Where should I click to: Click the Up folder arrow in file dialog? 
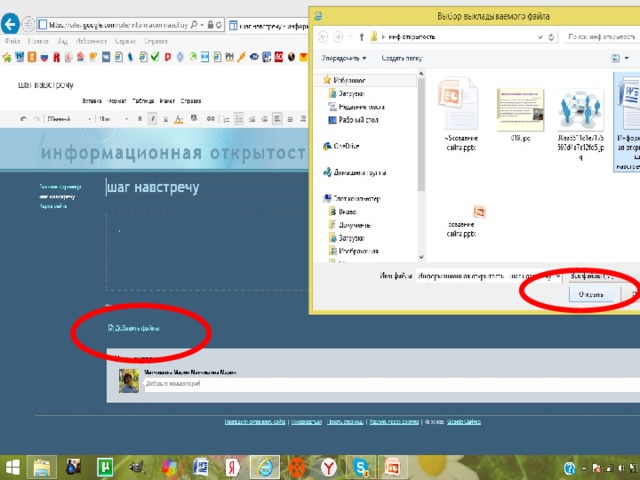[x=359, y=37]
